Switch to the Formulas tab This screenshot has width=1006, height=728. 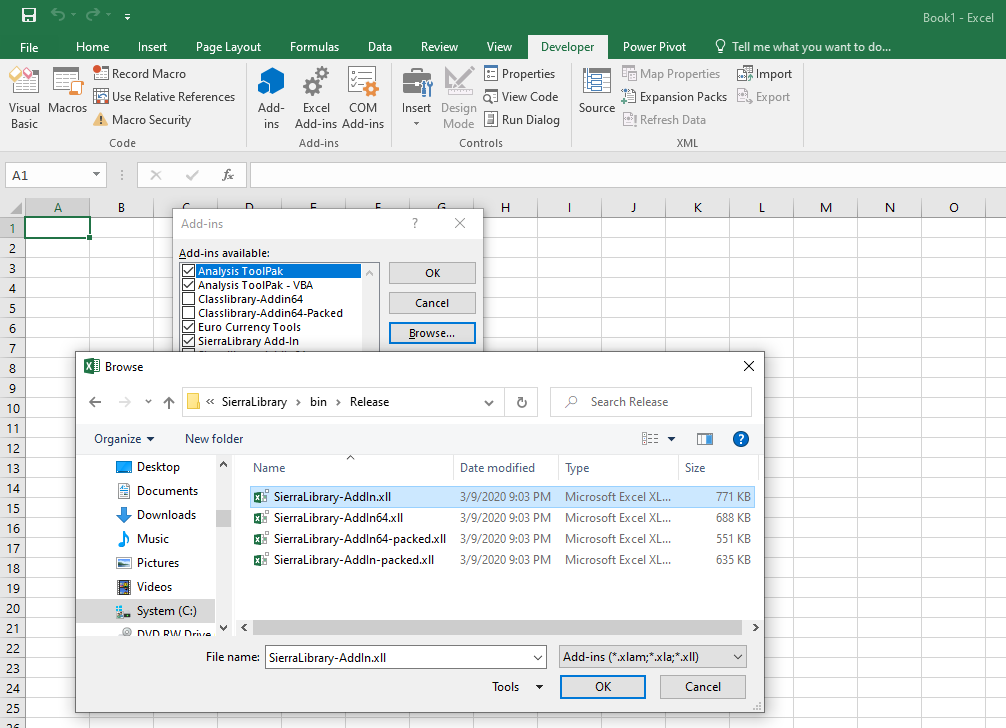(314, 47)
